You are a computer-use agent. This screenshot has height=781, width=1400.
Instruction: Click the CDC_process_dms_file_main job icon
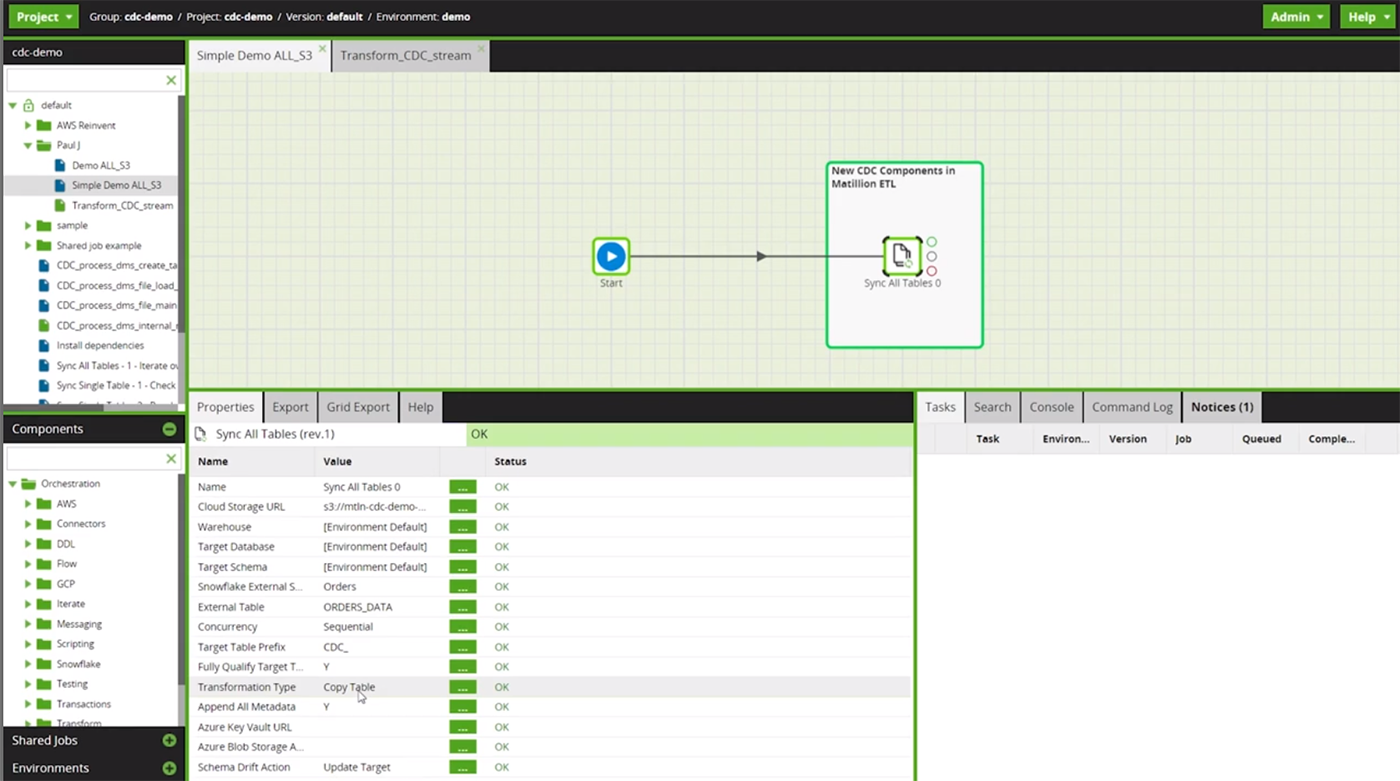(x=44, y=305)
